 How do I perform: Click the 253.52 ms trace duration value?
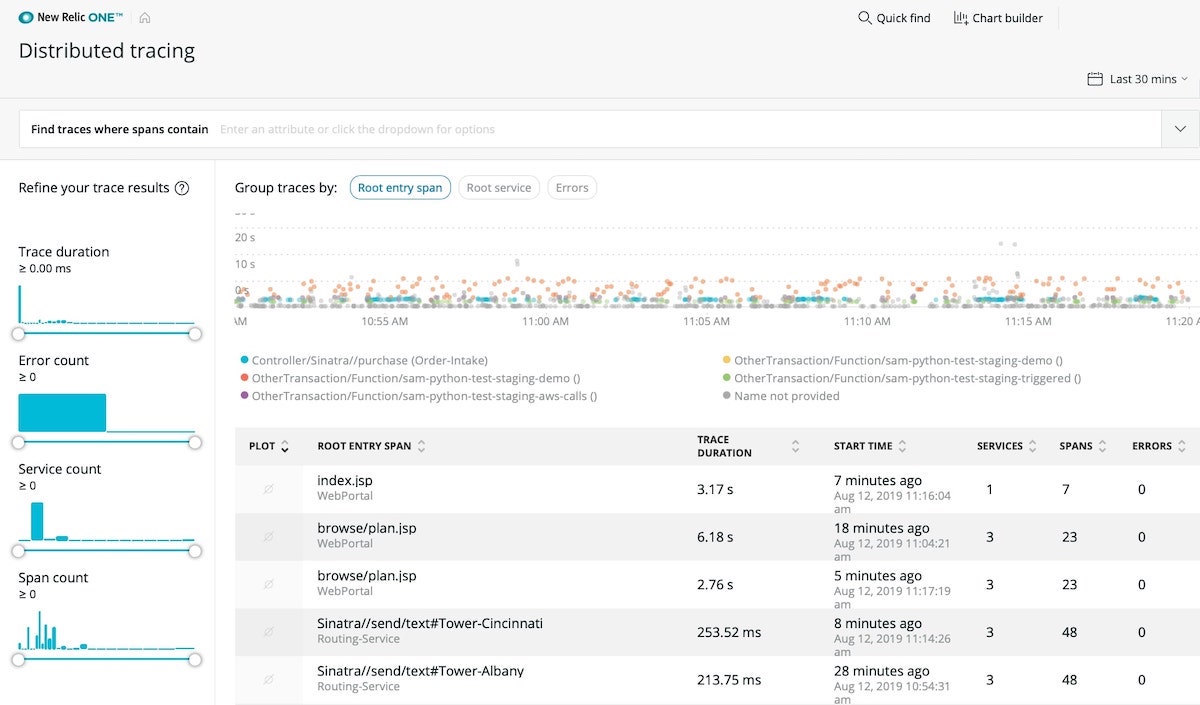729,632
